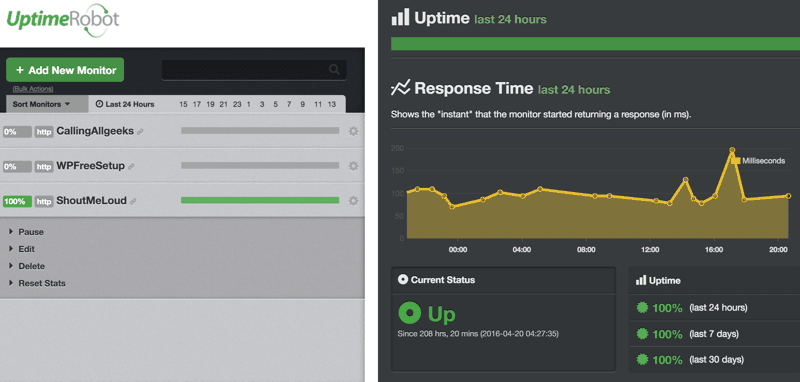Click the green badge for last 30 days
The width and height of the screenshot is (800, 382).
coord(642,360)
